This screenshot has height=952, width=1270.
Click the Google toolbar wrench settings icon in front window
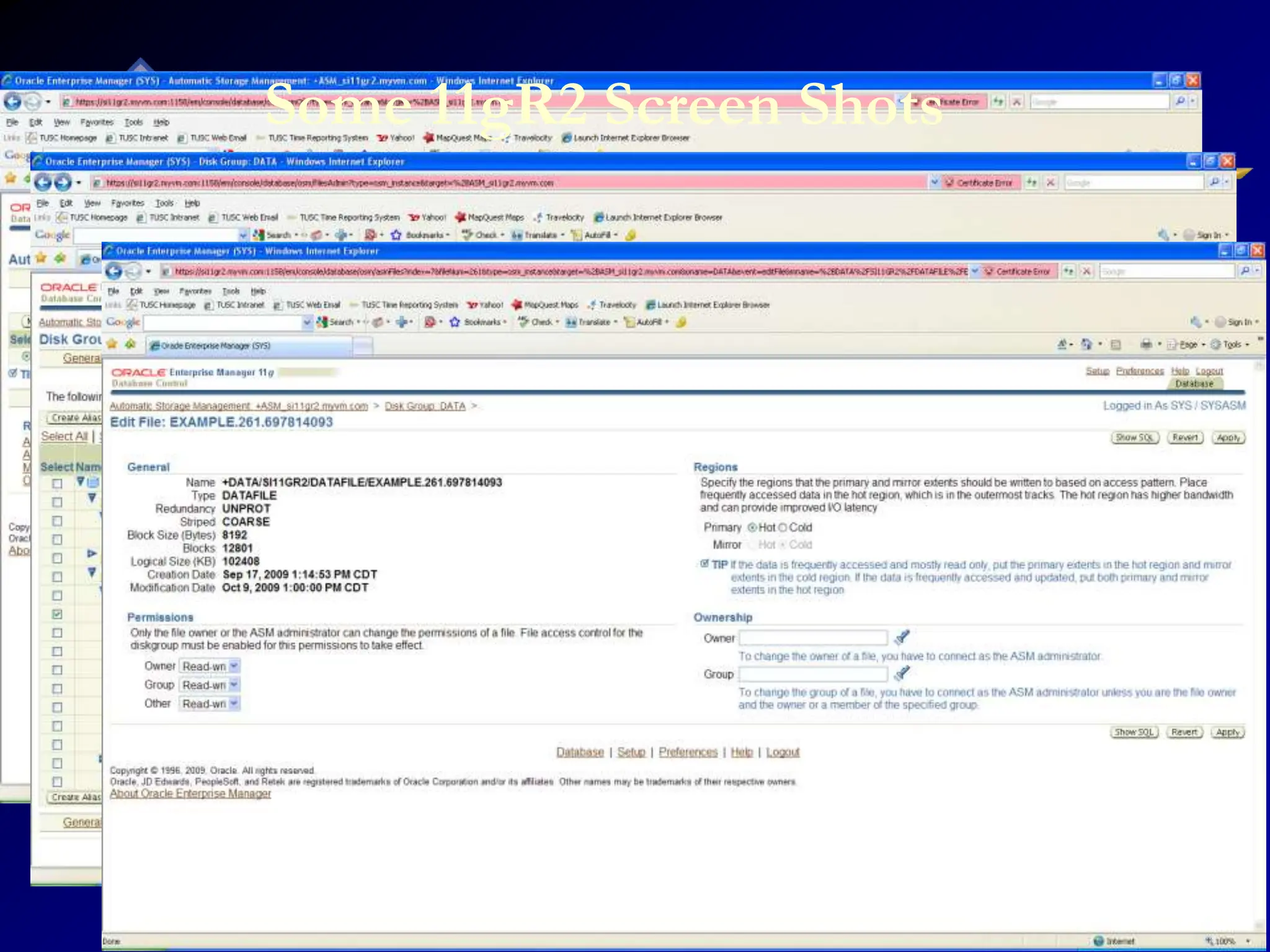pyautogui.click(x=1196, y=322)
